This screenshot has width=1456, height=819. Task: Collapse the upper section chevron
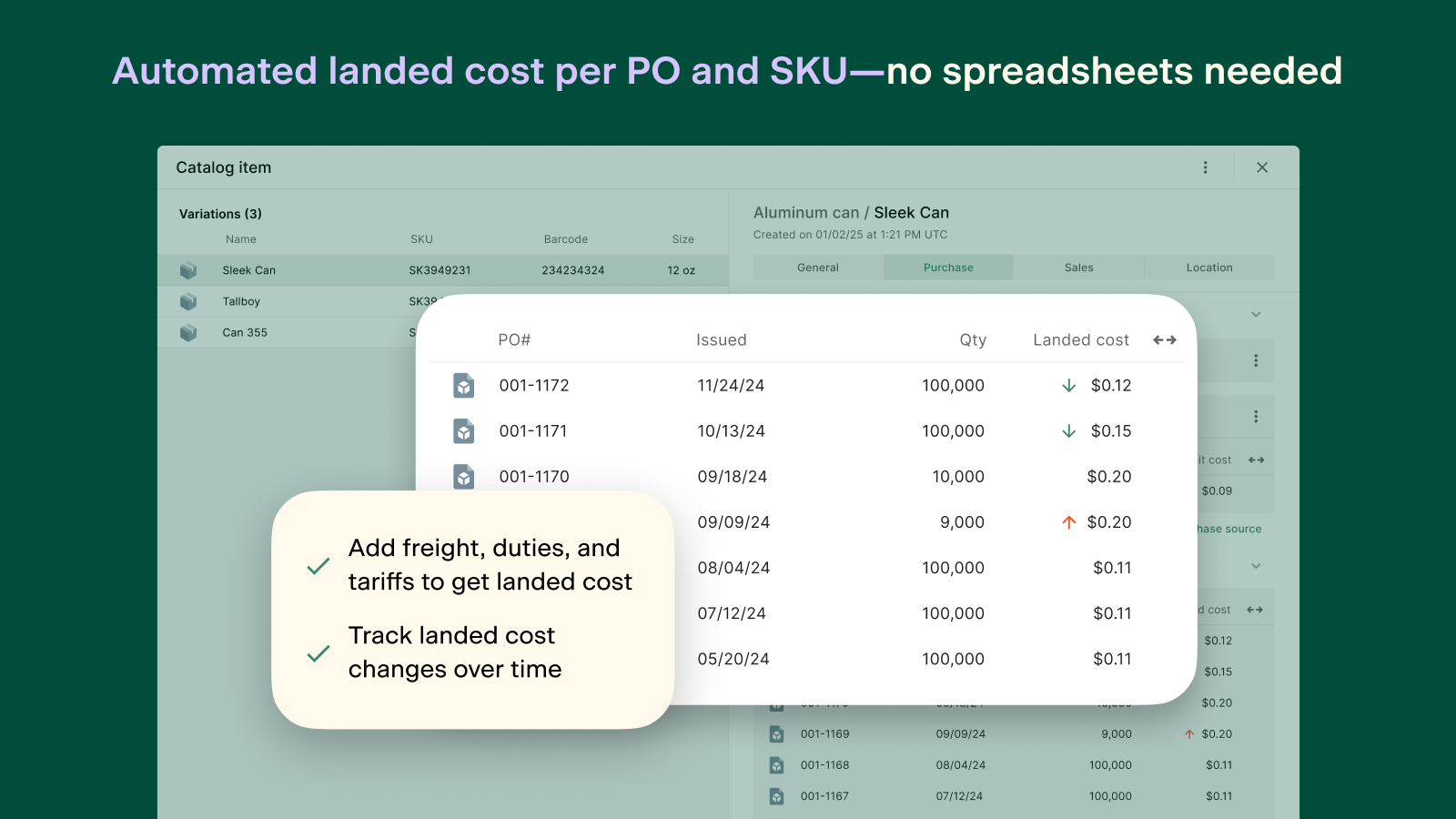click(x=1256, y=315)
